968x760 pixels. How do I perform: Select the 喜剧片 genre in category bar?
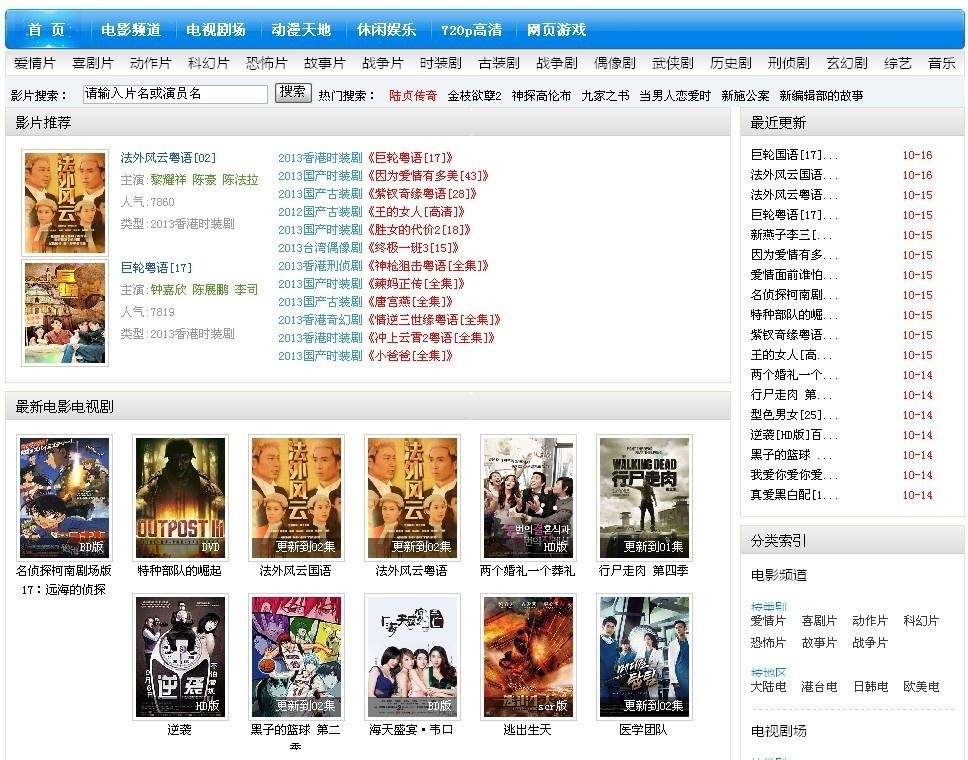[92, 63]
